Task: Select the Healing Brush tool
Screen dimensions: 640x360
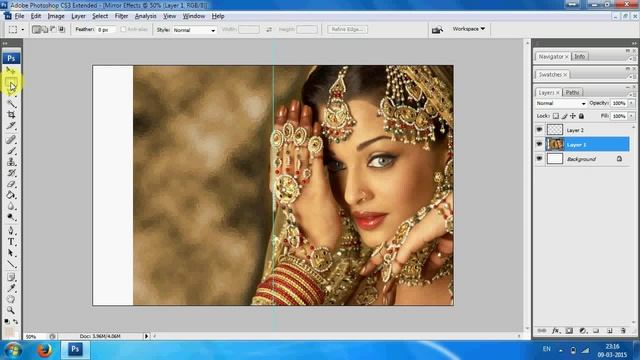Action: 11,140
